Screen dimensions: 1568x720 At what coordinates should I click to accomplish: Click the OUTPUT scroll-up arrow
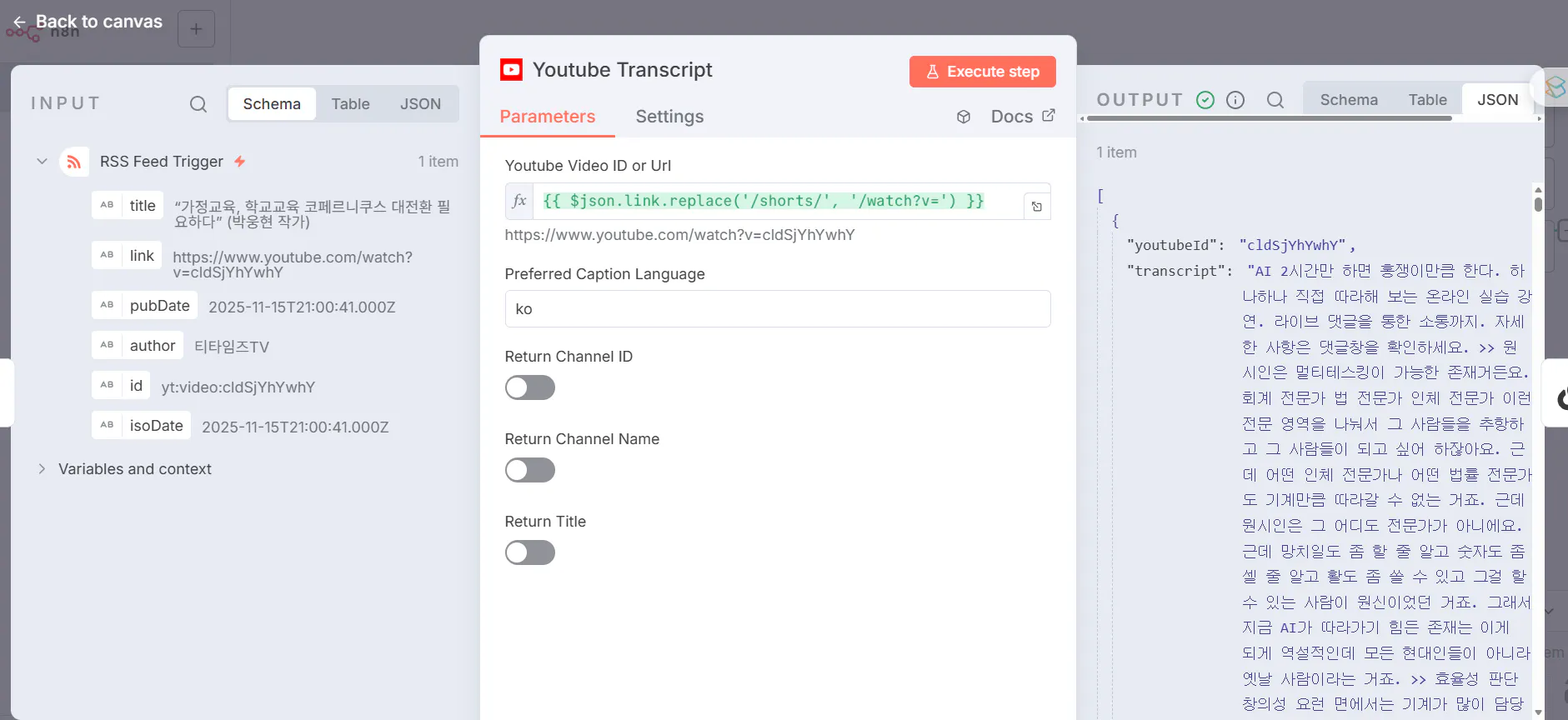click(x=1538, y=190)
